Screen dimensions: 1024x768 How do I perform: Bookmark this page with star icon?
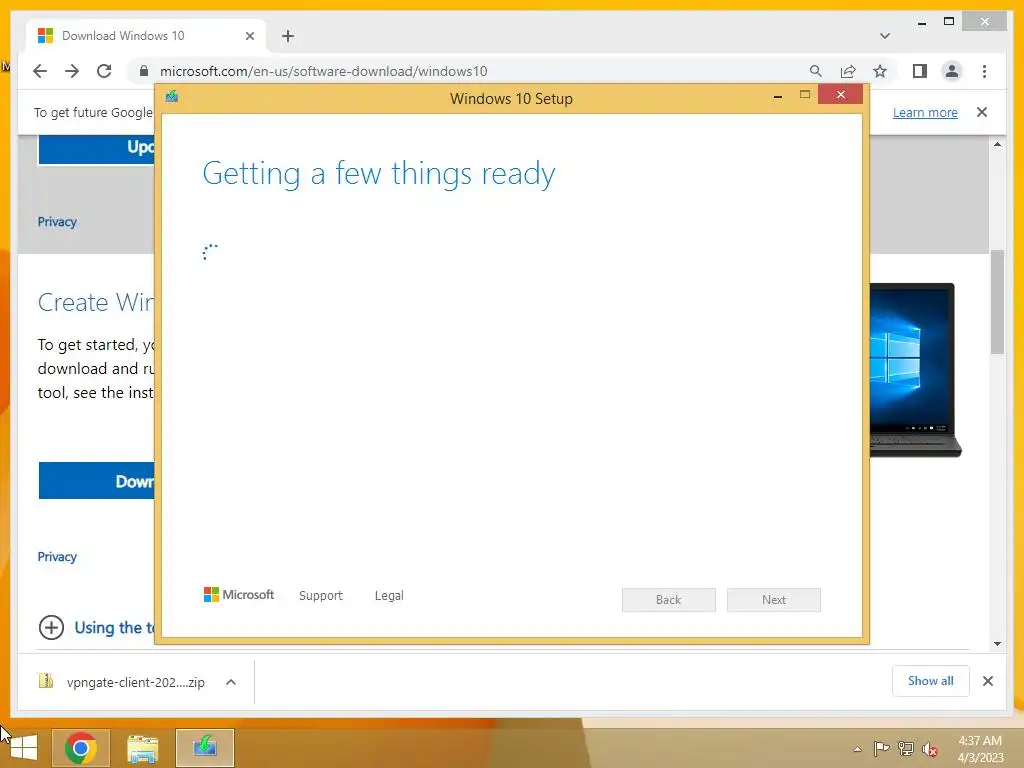click(880, 71)
